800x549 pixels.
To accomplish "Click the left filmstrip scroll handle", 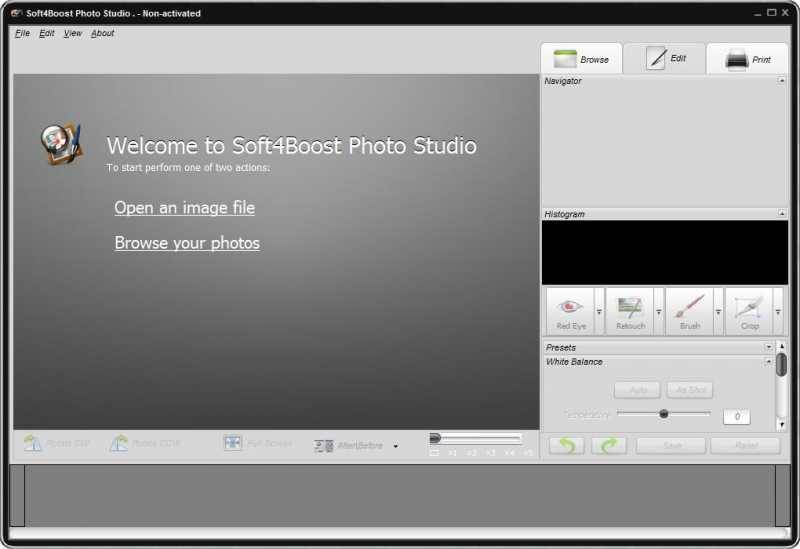I will click(x=17, y=495).
